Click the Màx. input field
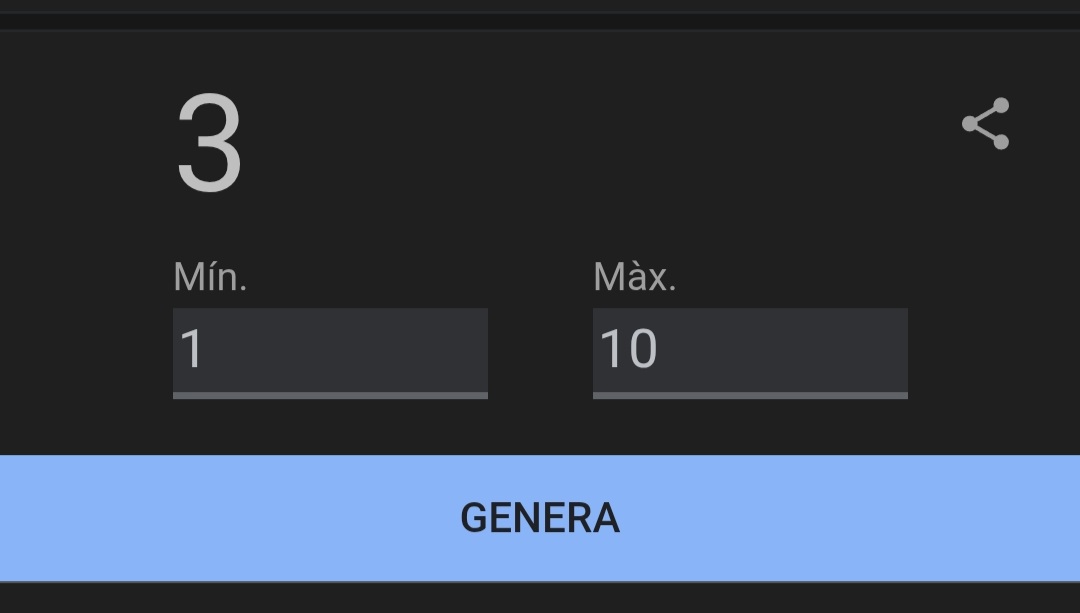1080x613 pixels. point(750,350)
